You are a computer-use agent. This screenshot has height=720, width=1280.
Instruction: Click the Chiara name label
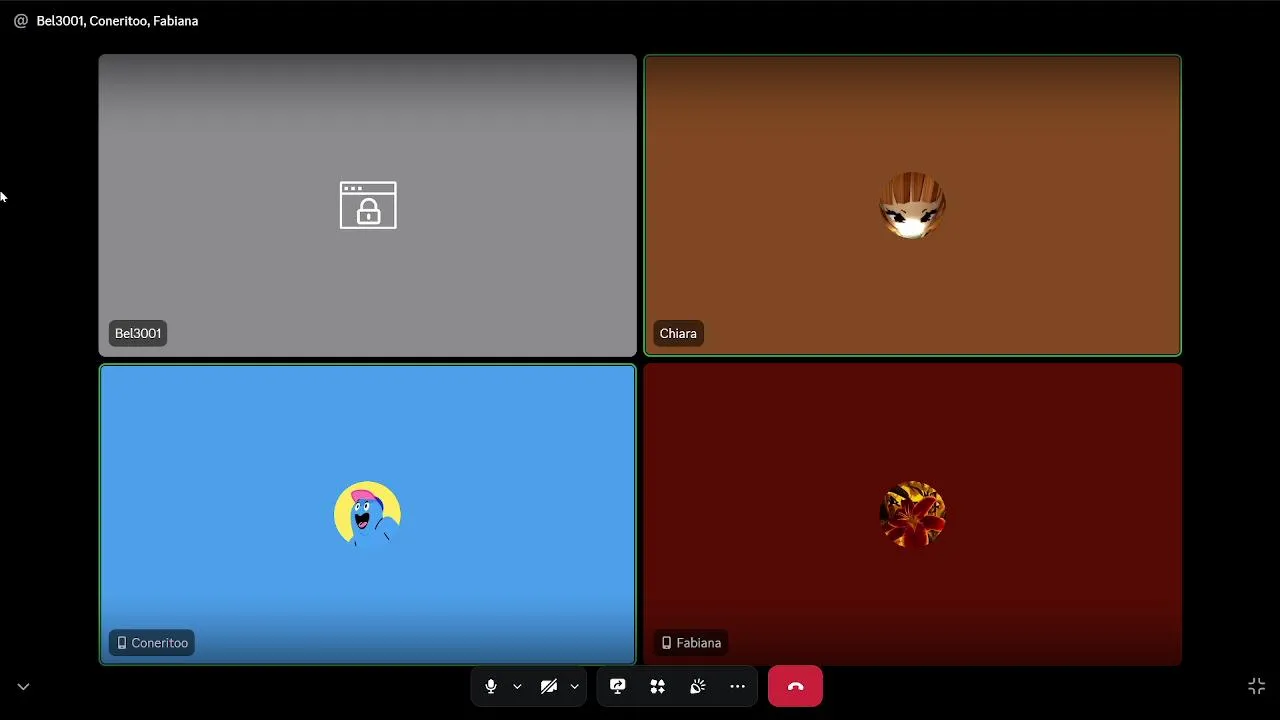pyautogui.click(x=678, y=334)
